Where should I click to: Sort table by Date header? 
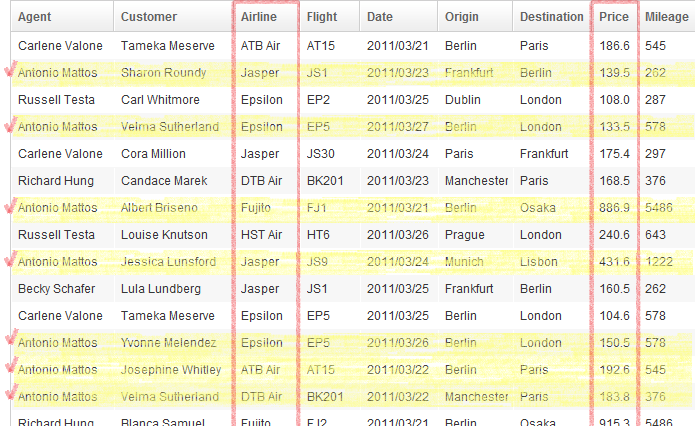[x=398, y=16]
